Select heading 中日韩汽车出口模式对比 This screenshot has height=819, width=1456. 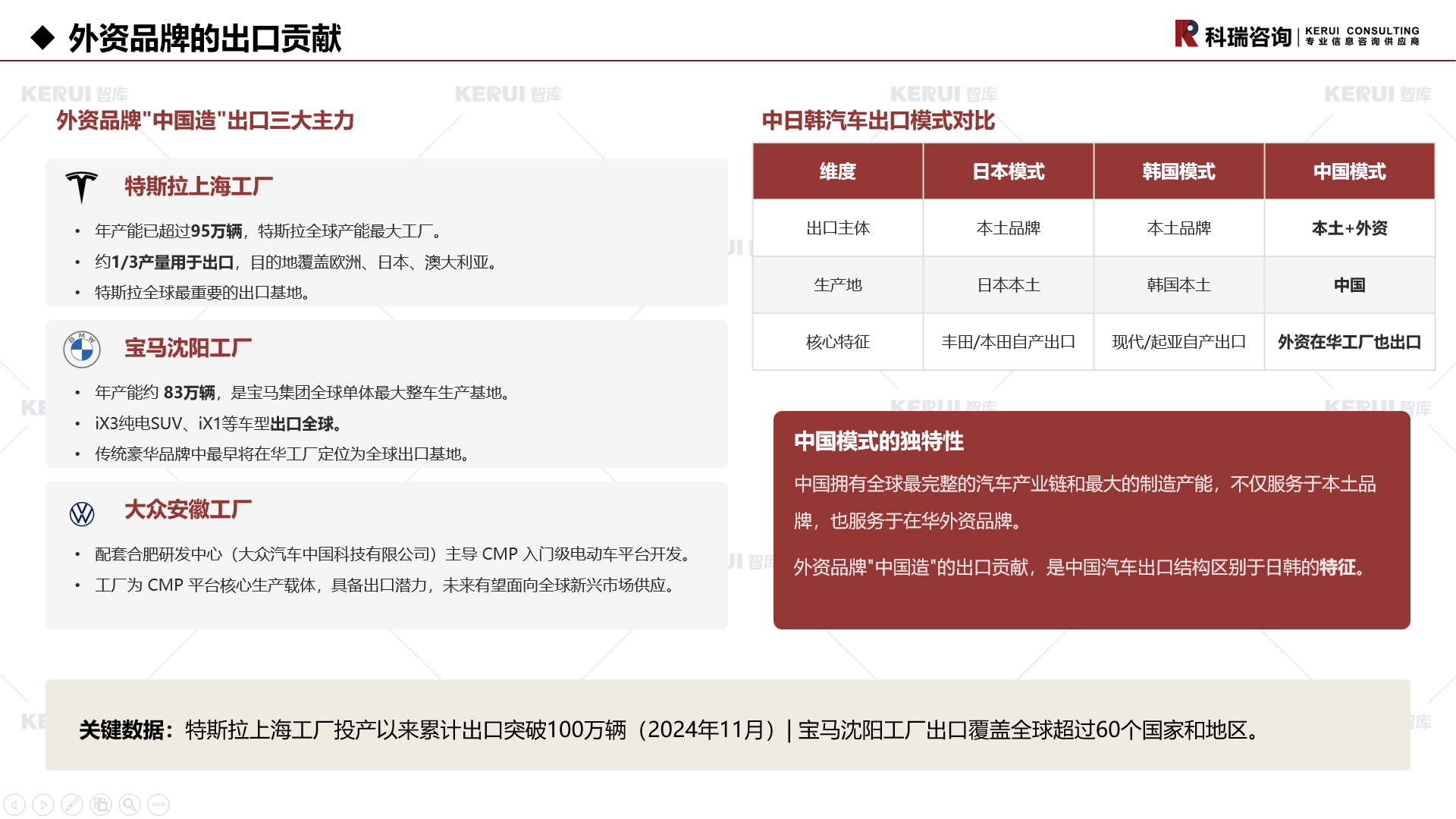(x=878, y=121)
